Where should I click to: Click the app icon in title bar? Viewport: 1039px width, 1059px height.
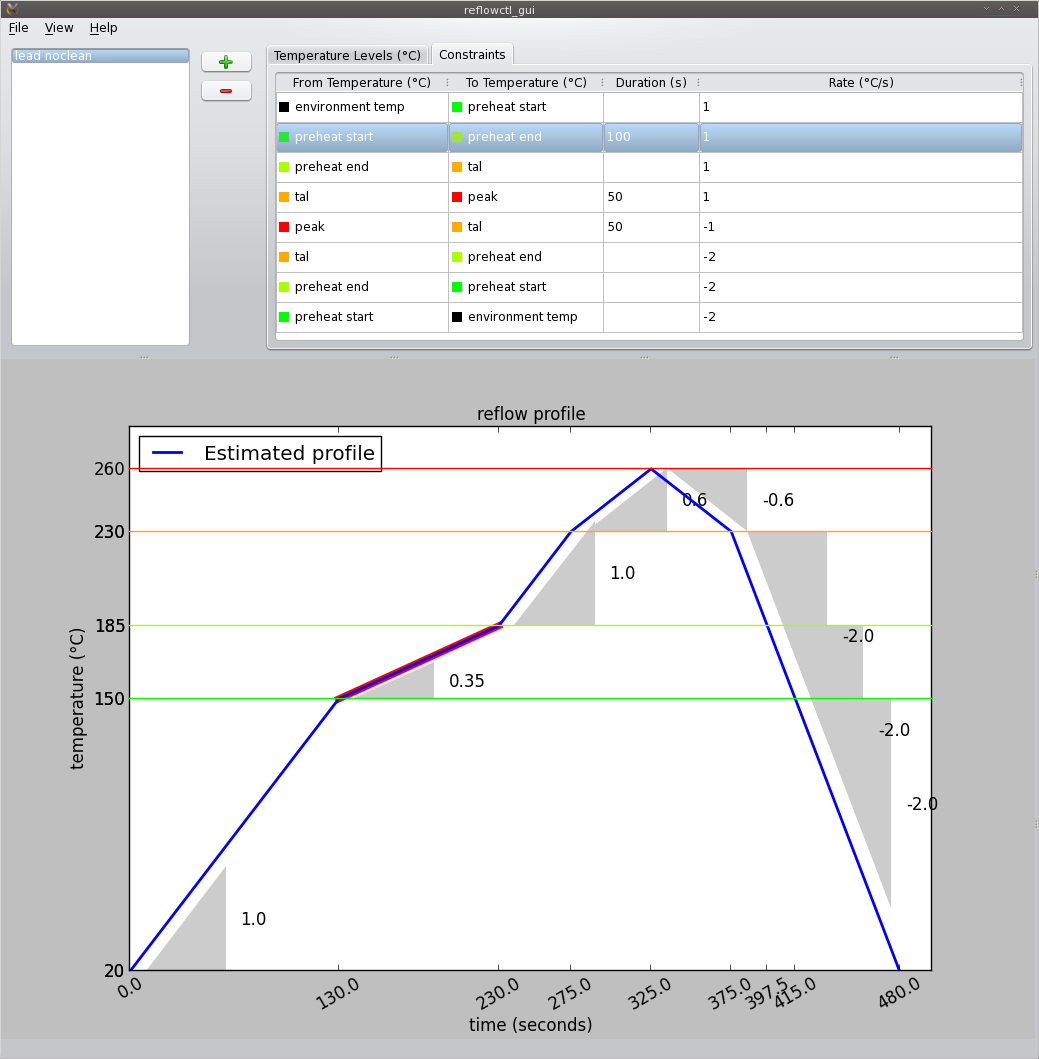[12, 8]
